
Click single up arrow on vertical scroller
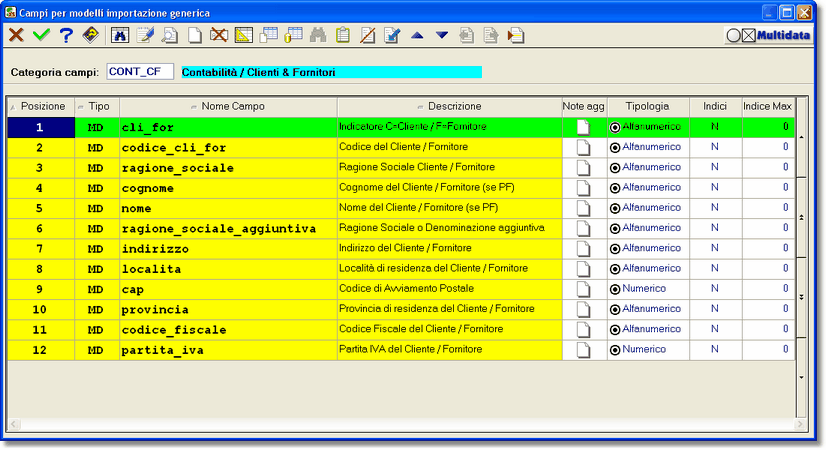click(802, 138)
